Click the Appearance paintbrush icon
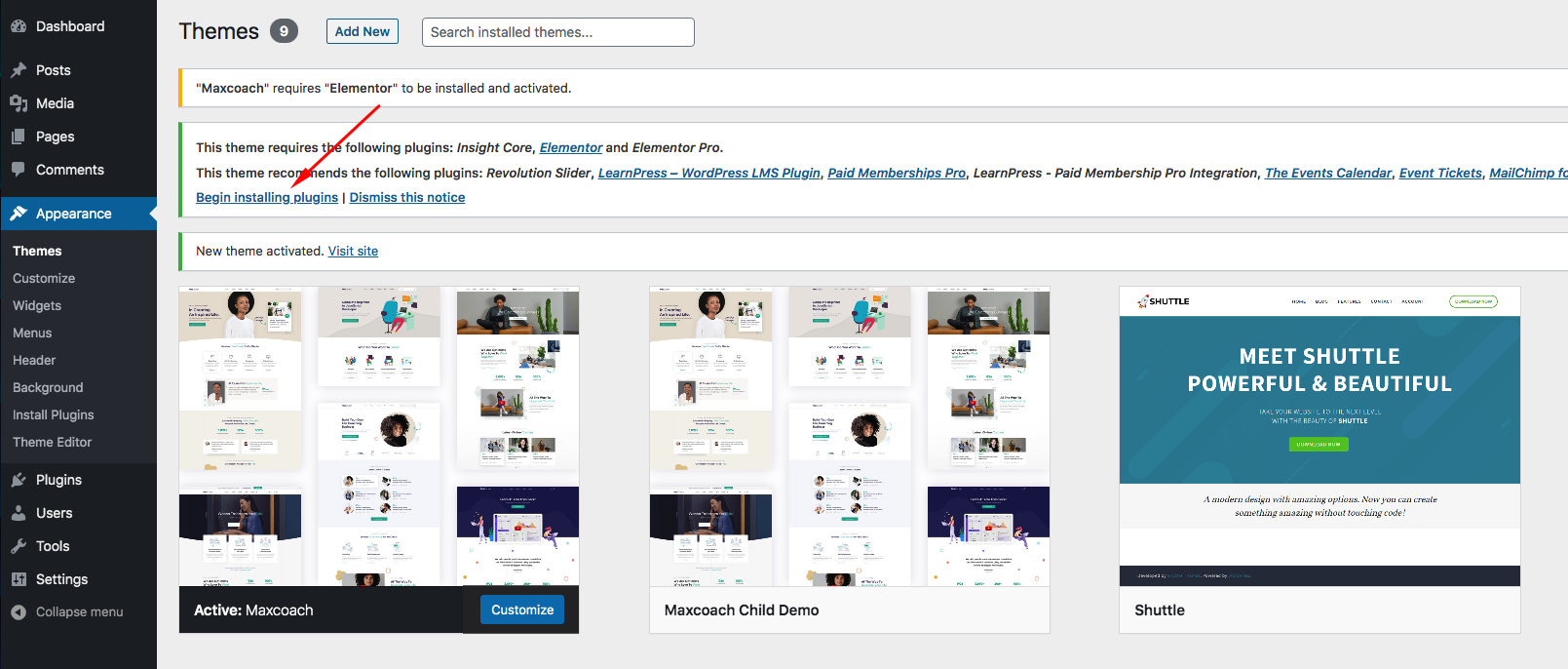 (x=19, y=214)
